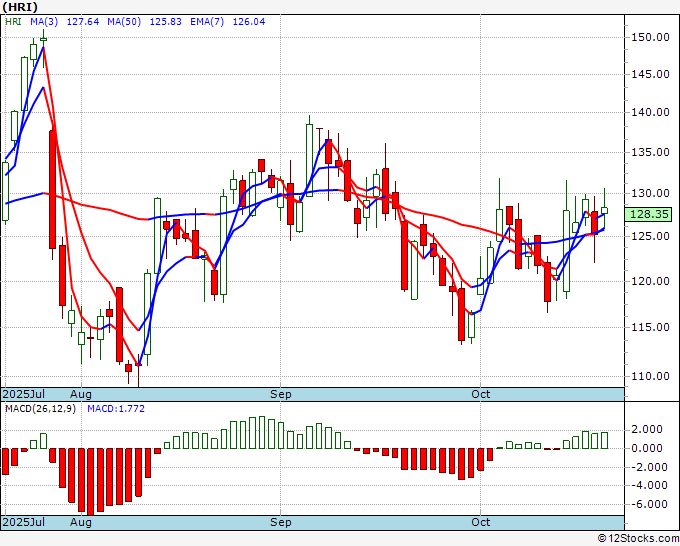680x546 pixels.
Task: Click the 128.35 current price tag
Action: pos(649,214)
